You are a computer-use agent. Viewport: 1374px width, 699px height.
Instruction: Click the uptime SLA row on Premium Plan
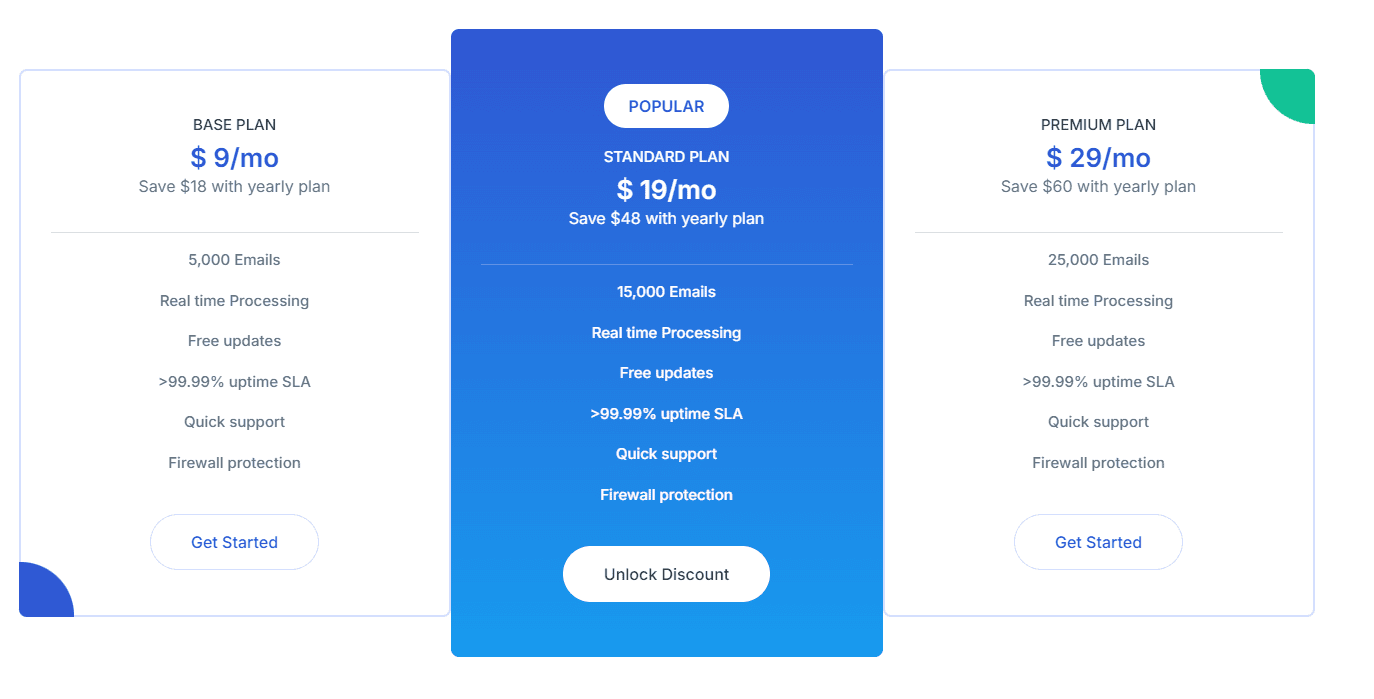click(x=1098, y=381)
